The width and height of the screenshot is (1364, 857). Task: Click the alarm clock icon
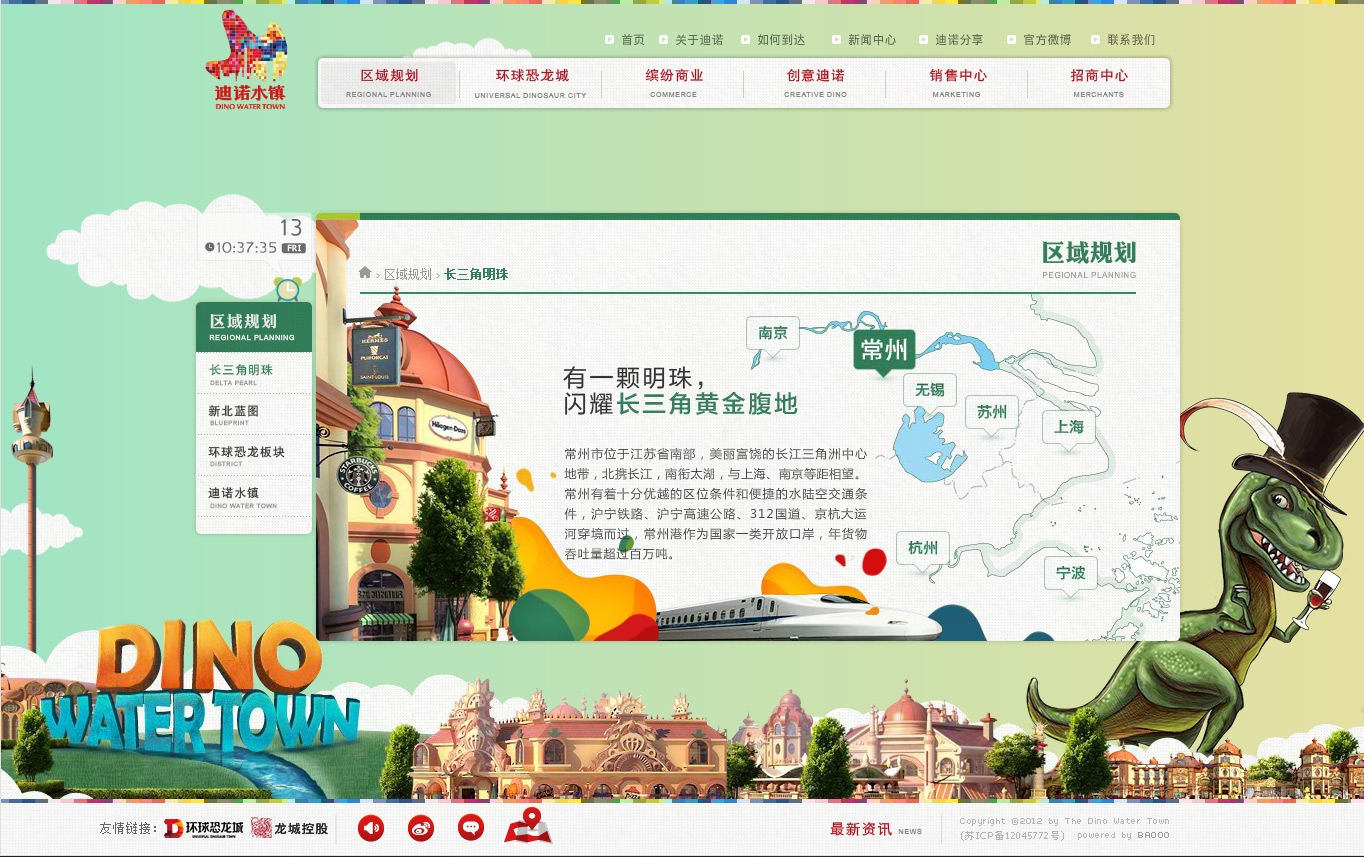(288, 289)
